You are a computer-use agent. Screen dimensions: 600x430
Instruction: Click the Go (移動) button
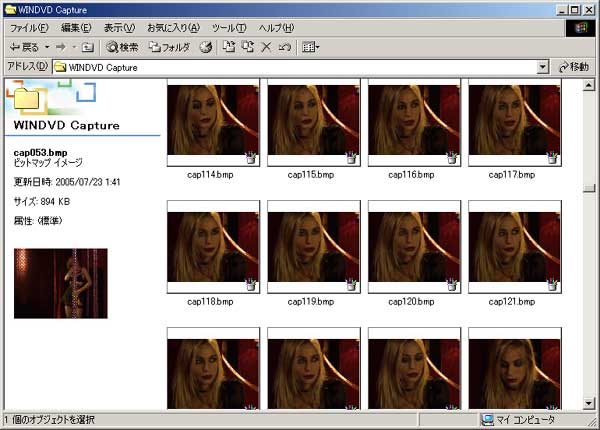(x=573, y=67)
